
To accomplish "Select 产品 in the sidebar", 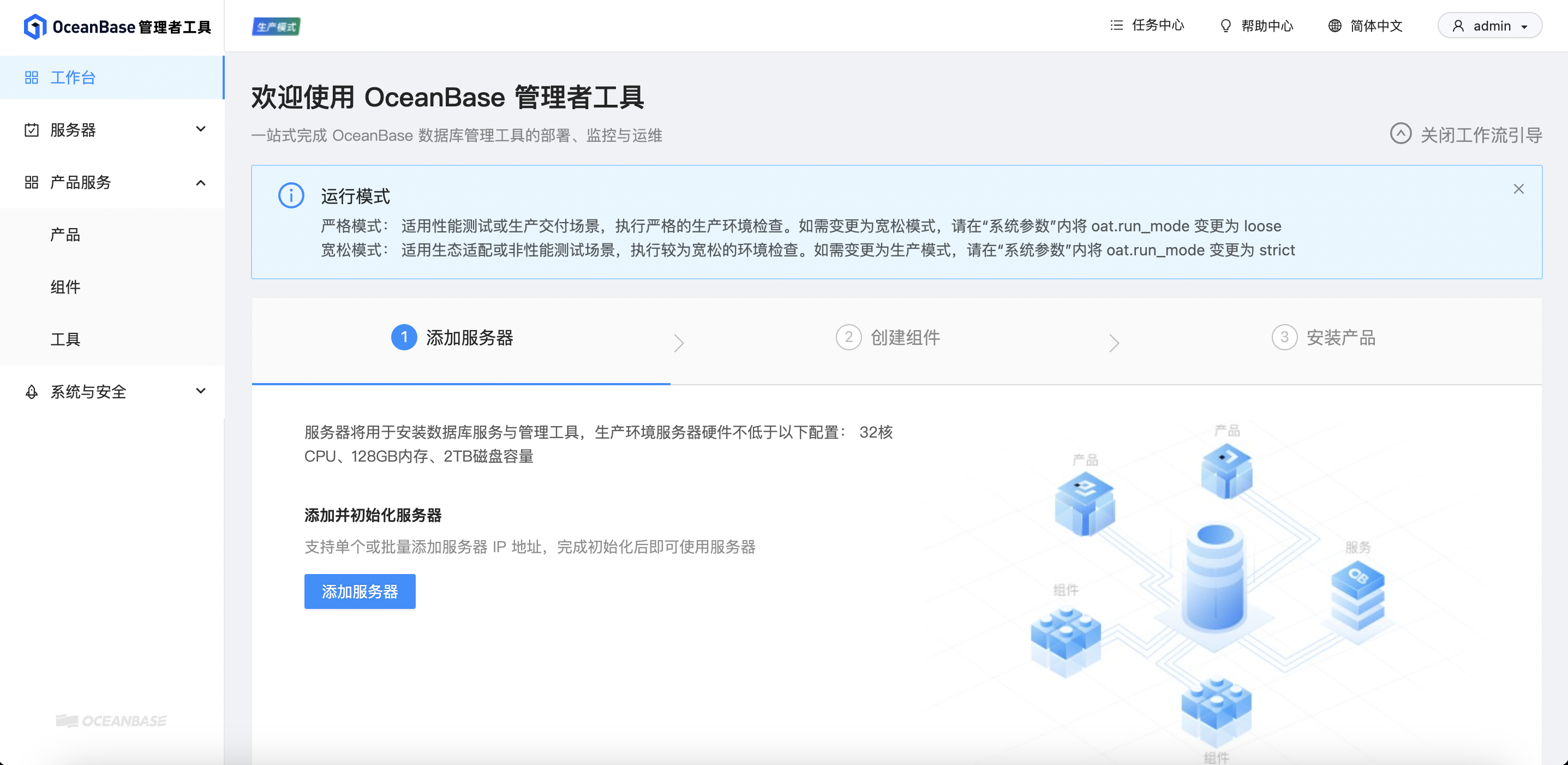I will click(x=65, y=234).
